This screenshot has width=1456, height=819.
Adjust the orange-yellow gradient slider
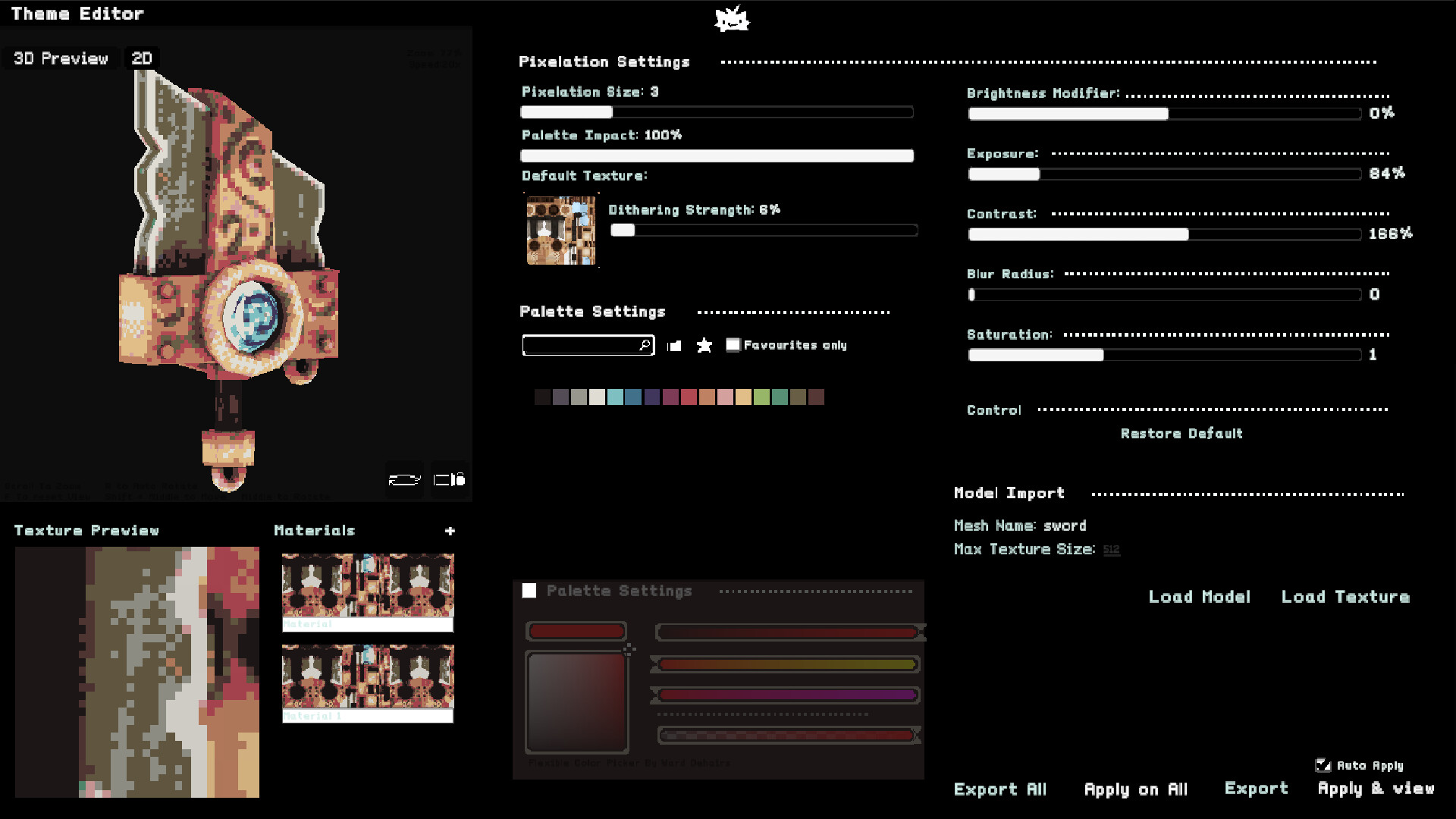(x=788, y=664)
